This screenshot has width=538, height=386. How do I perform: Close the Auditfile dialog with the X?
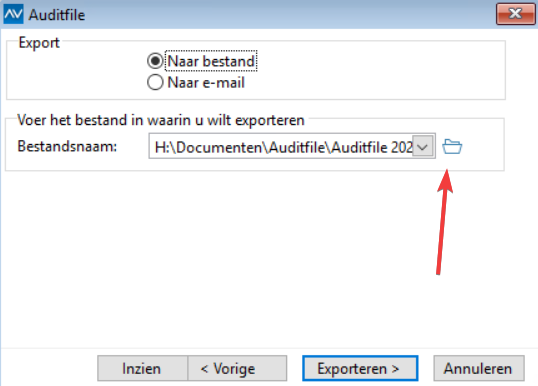click(515, 14)
